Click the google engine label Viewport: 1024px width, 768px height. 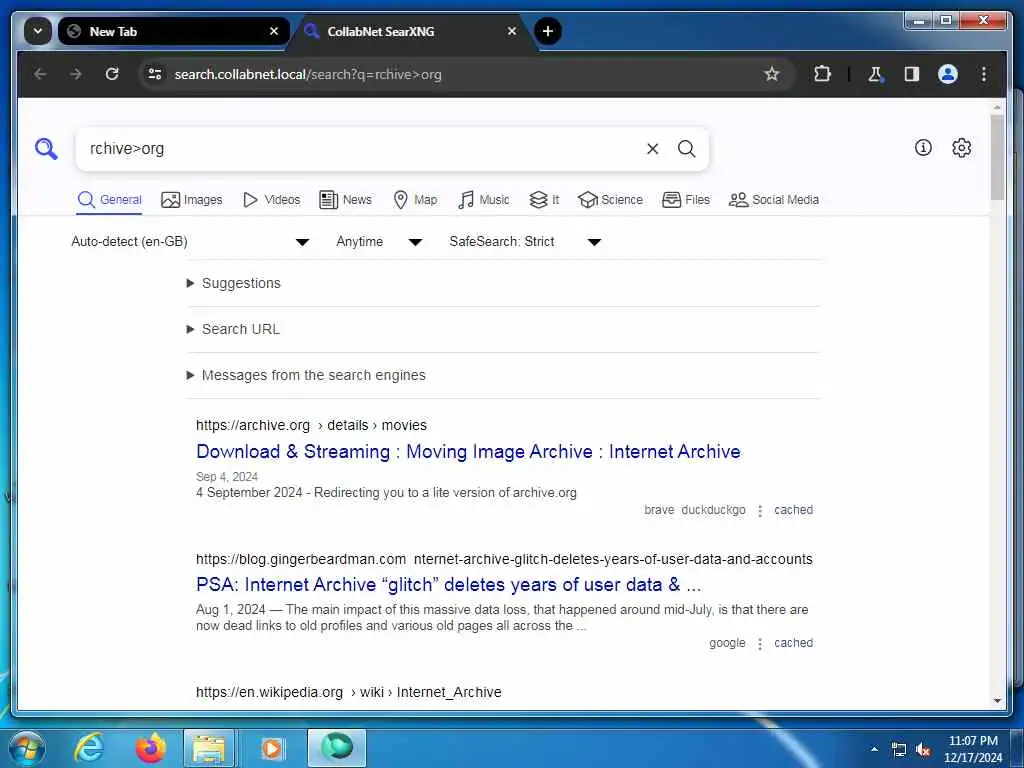click(727, 643)
